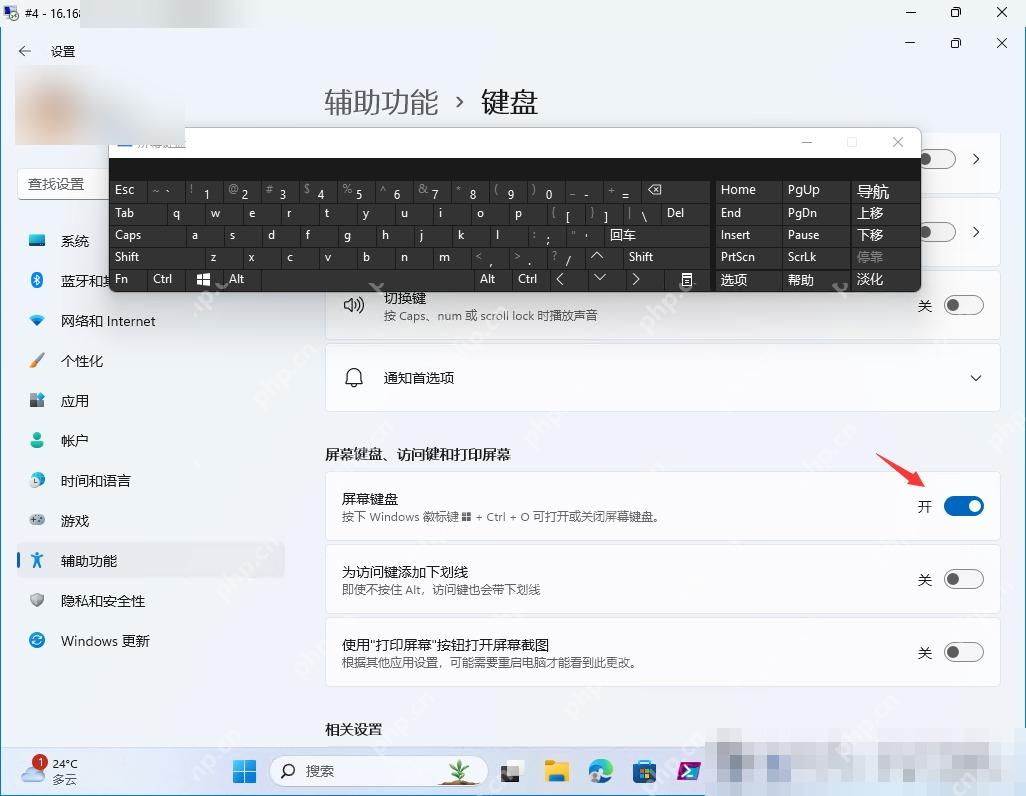Open File Explorer from the taskbar
1026x796 pixels.
click(556, 771)
